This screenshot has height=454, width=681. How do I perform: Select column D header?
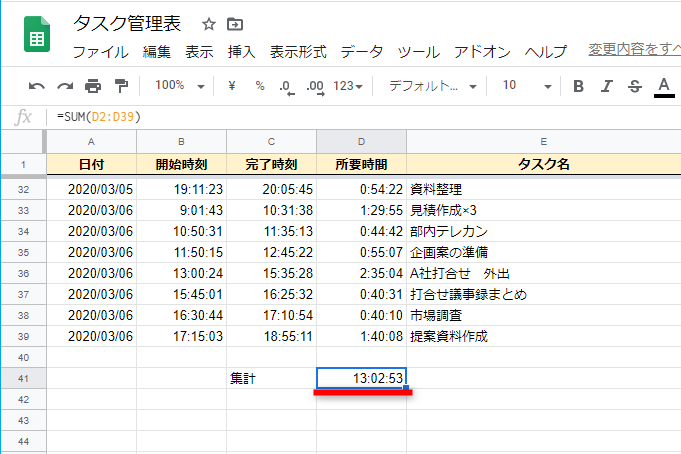point(361,142)
